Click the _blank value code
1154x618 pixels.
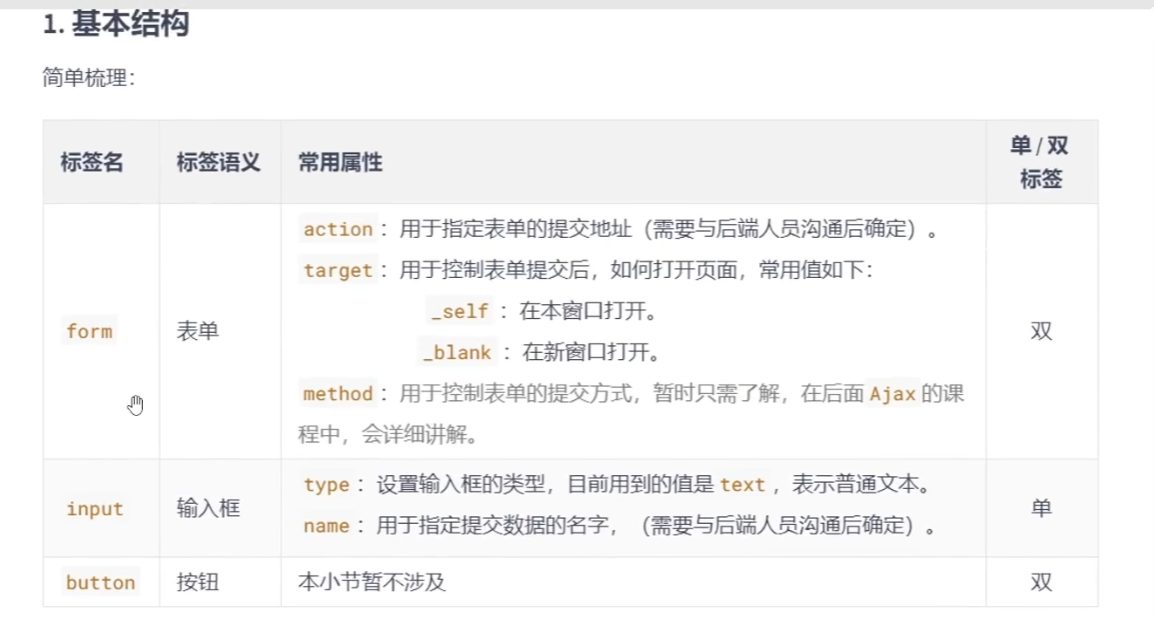457,352
